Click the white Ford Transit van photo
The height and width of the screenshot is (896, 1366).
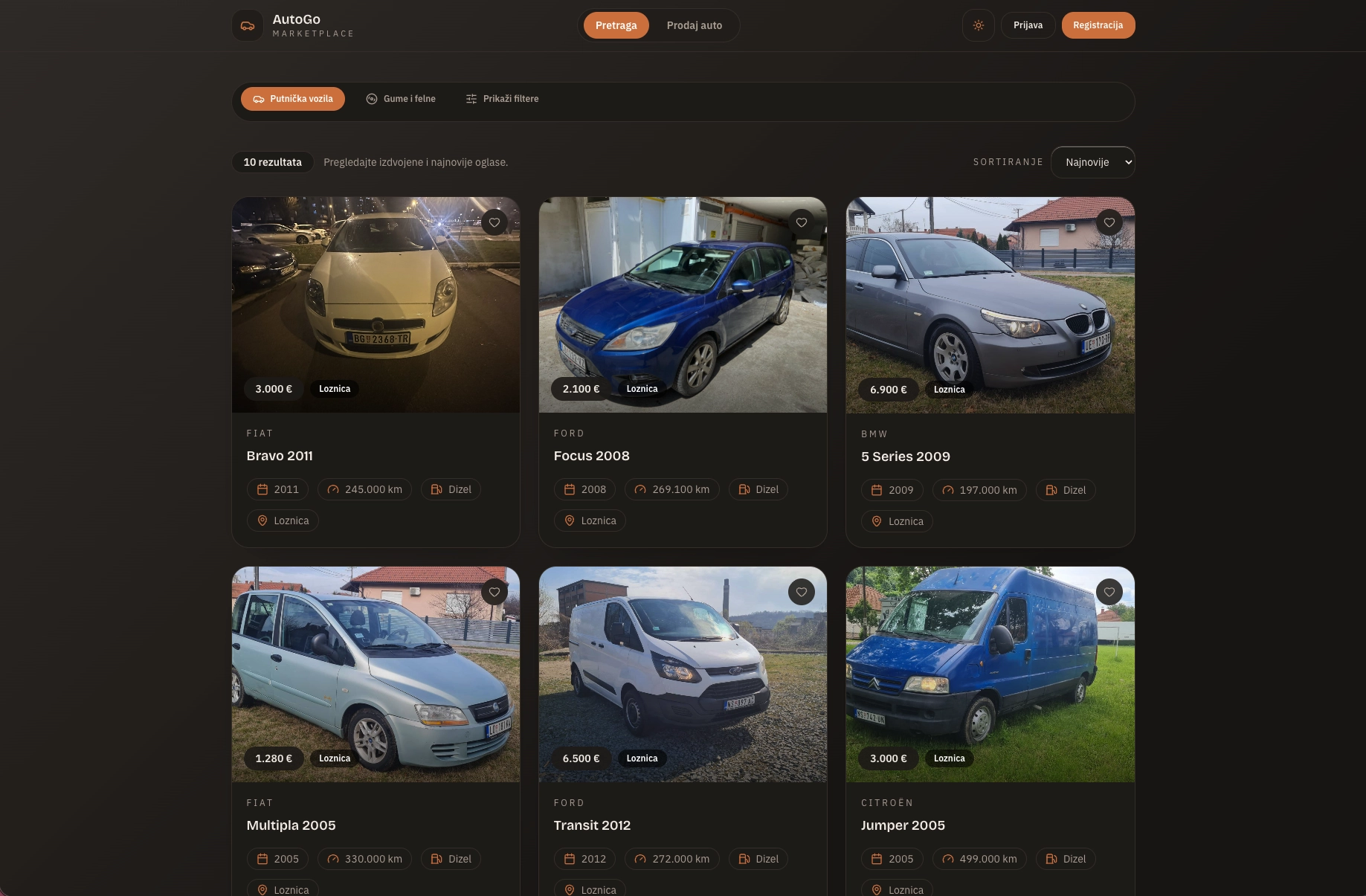[x=683, y=674]
